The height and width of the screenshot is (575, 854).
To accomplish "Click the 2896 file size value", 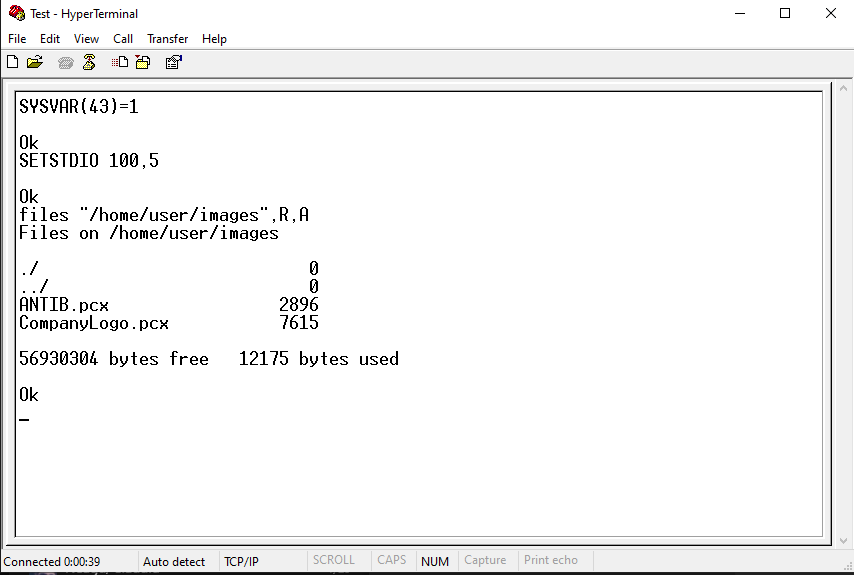I will pos(298,305).
